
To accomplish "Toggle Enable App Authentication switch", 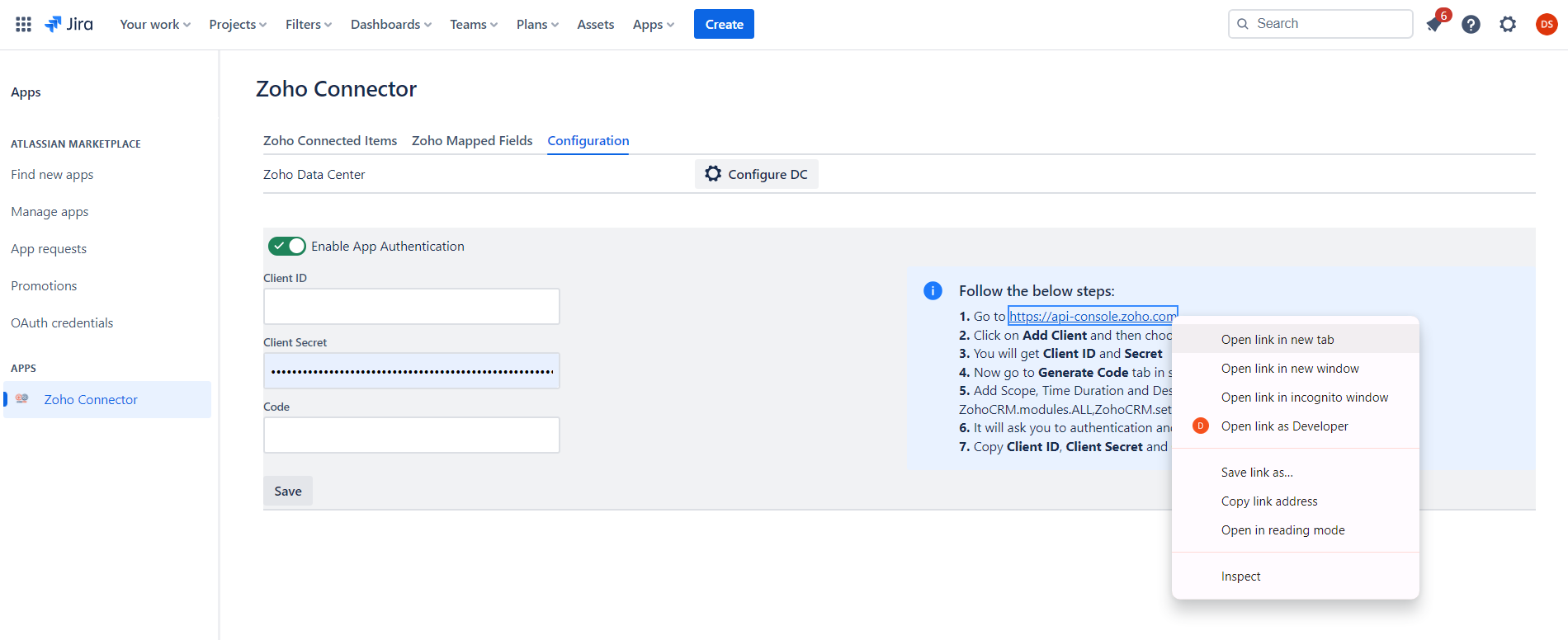I will (287, 246).
